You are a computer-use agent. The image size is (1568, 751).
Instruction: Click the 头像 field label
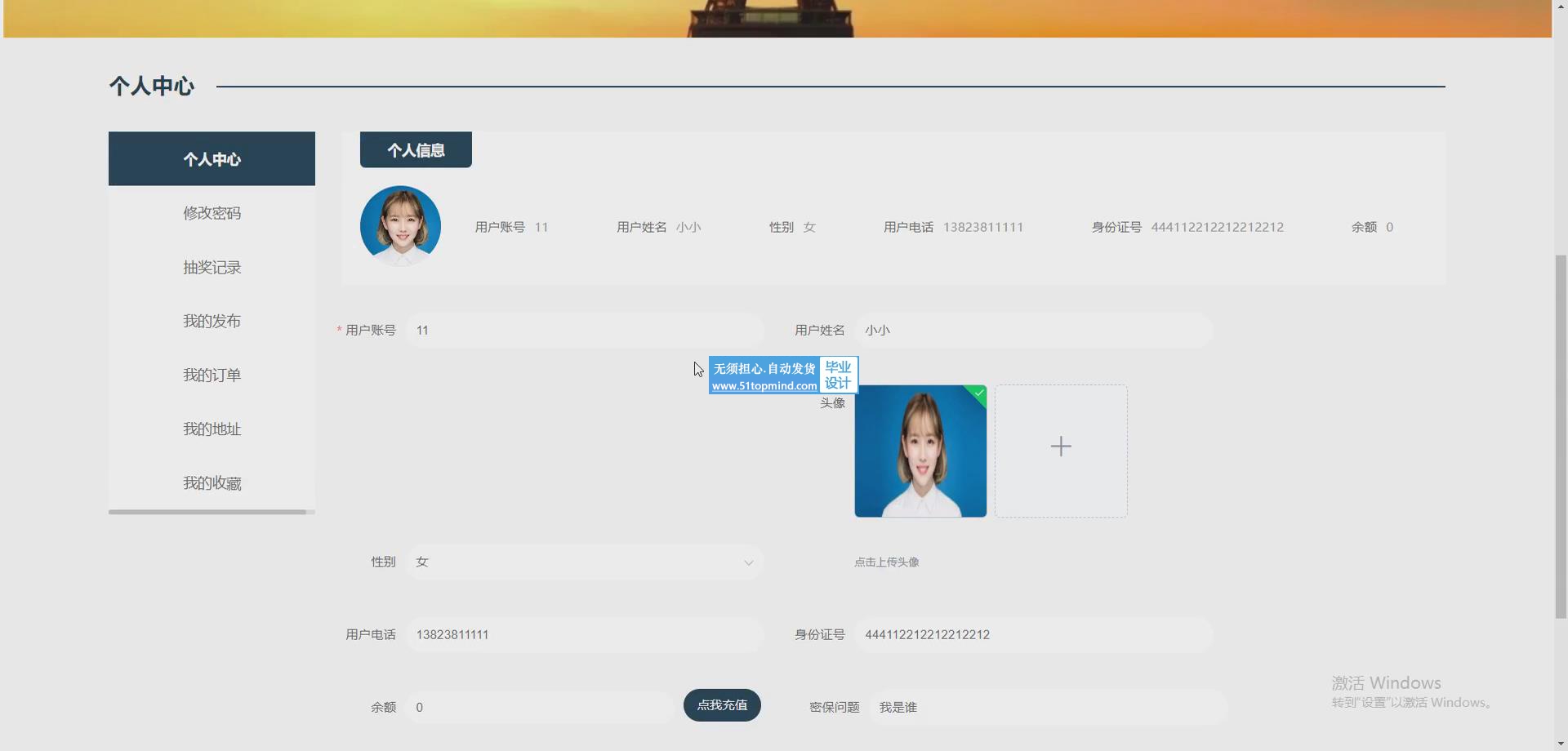pos(832,403)
